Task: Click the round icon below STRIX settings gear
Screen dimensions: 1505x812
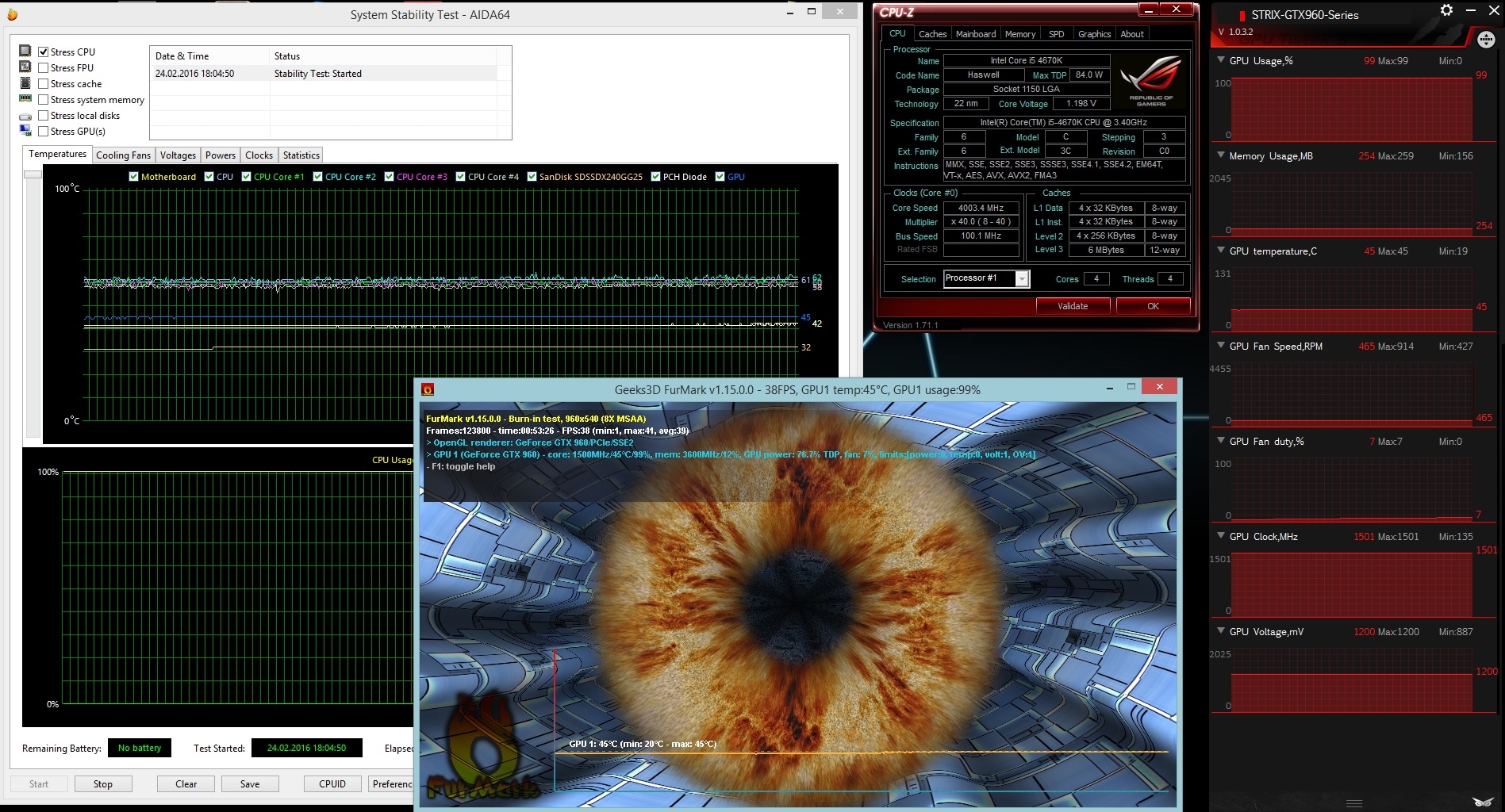Action: [x=1486, y=39]
